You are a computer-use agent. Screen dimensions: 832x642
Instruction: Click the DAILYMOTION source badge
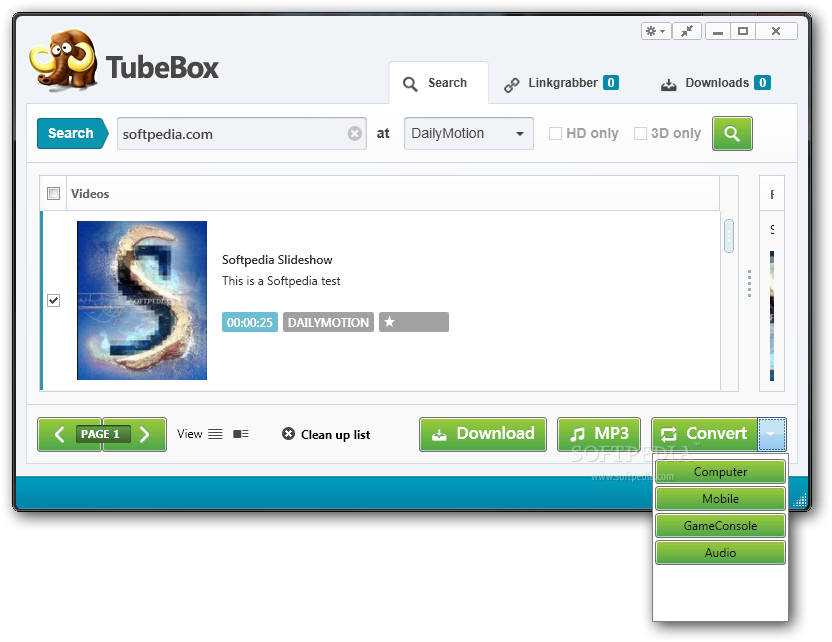pos(328,322)
